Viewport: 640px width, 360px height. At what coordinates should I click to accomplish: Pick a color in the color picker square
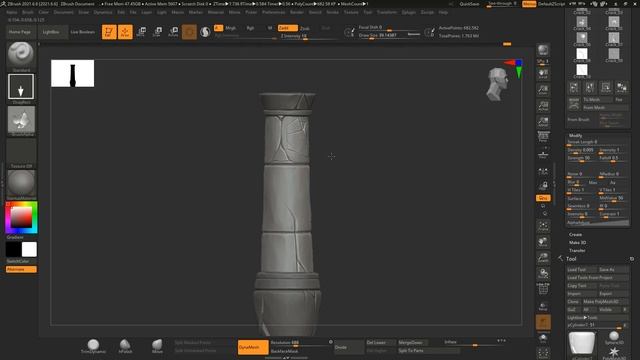(x=21, y=217)
